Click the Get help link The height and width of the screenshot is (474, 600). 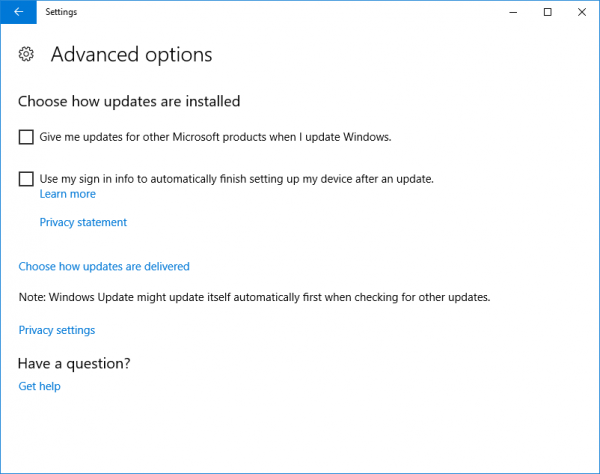(x=40, y=386)
